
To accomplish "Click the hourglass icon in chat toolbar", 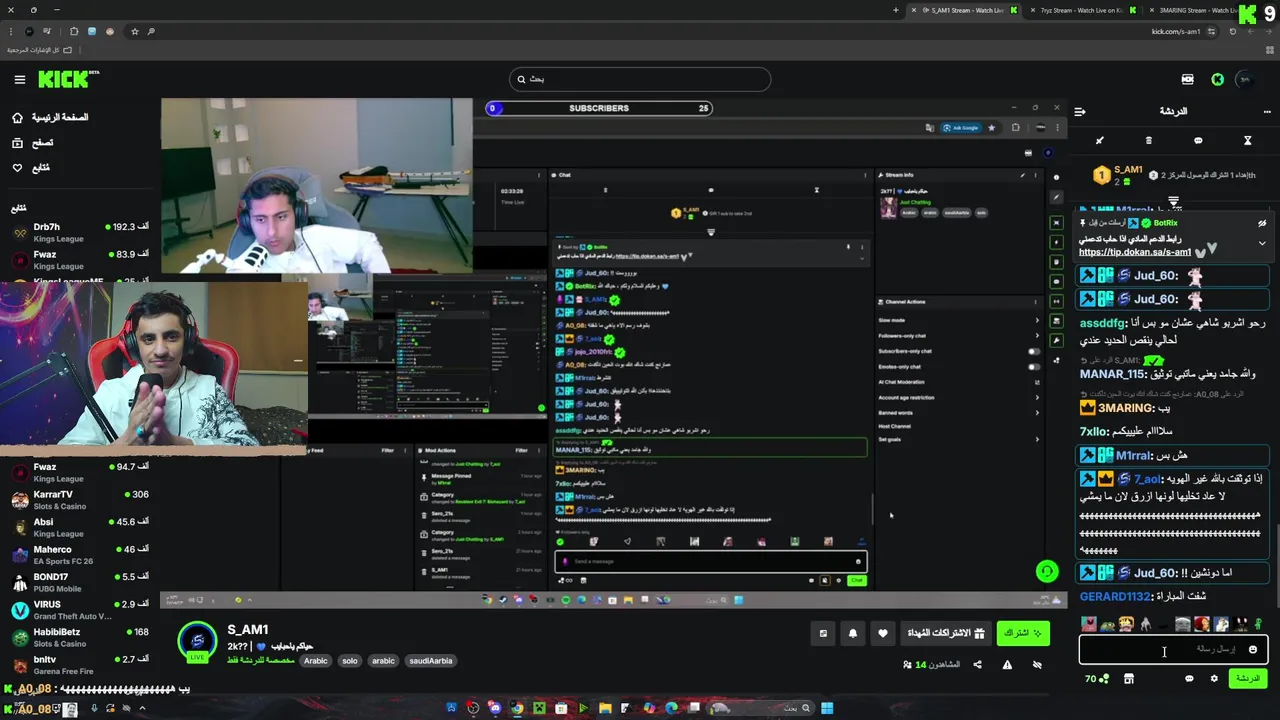I will click(x=1247, y=141).
